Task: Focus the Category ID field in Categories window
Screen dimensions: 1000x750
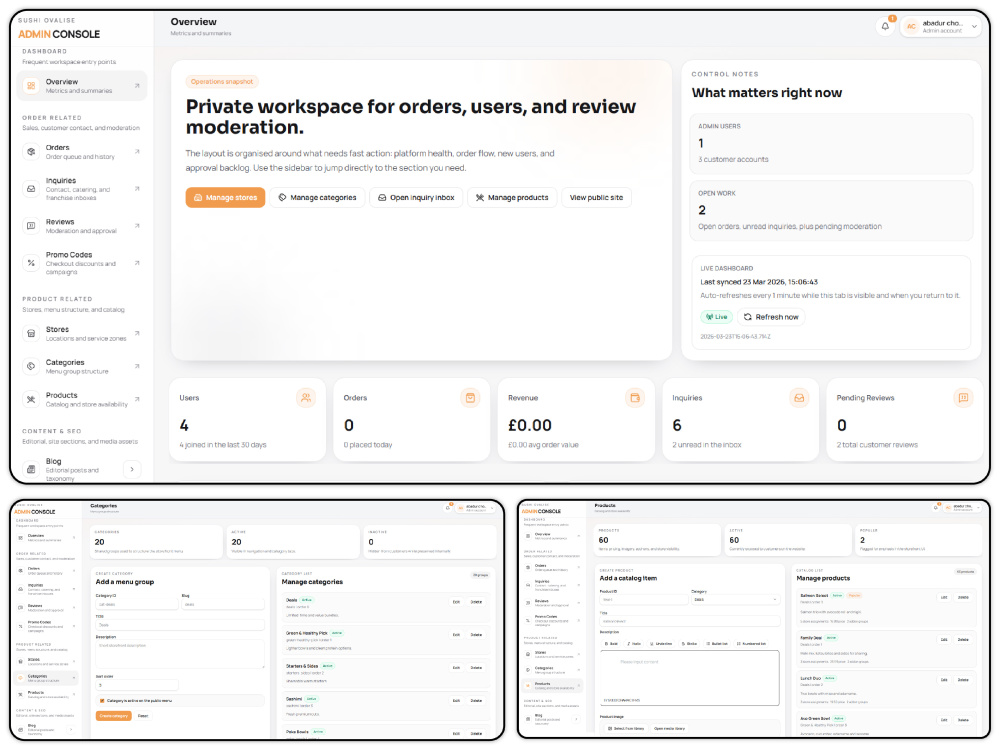Action: [136, 605]
